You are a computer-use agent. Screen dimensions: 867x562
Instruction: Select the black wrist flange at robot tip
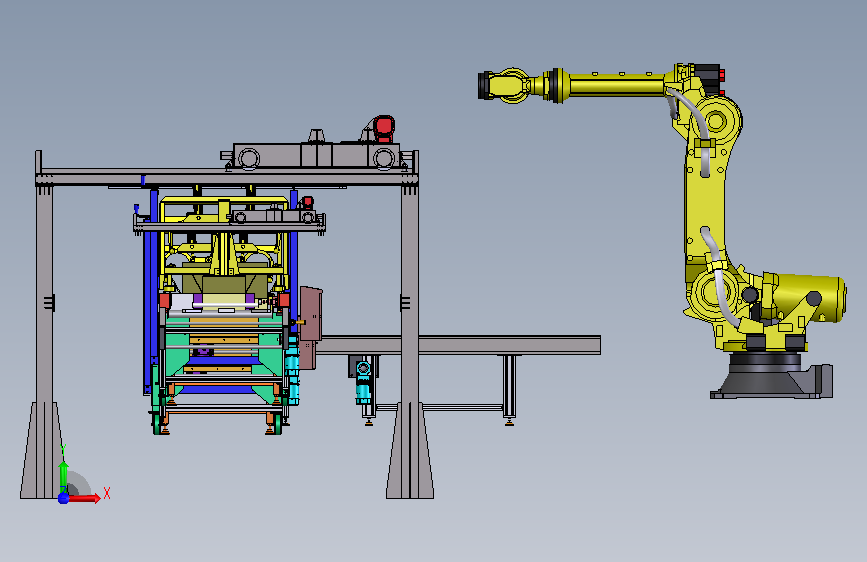point(485,86)
